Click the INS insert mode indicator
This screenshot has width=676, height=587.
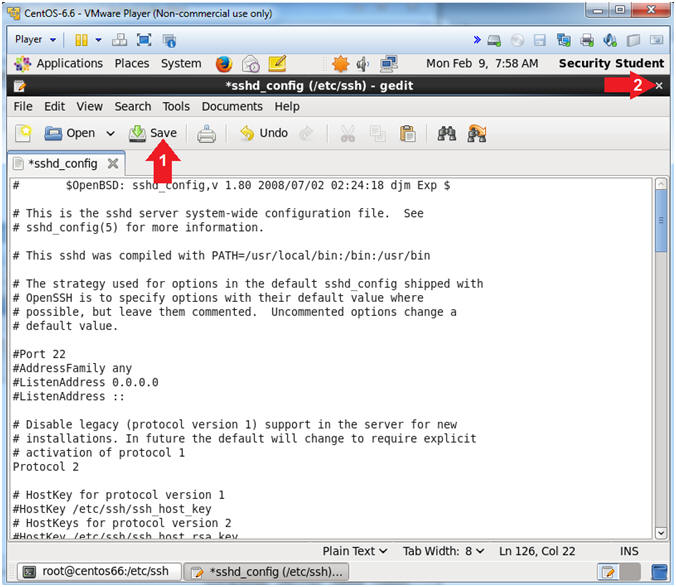[629, 551]
